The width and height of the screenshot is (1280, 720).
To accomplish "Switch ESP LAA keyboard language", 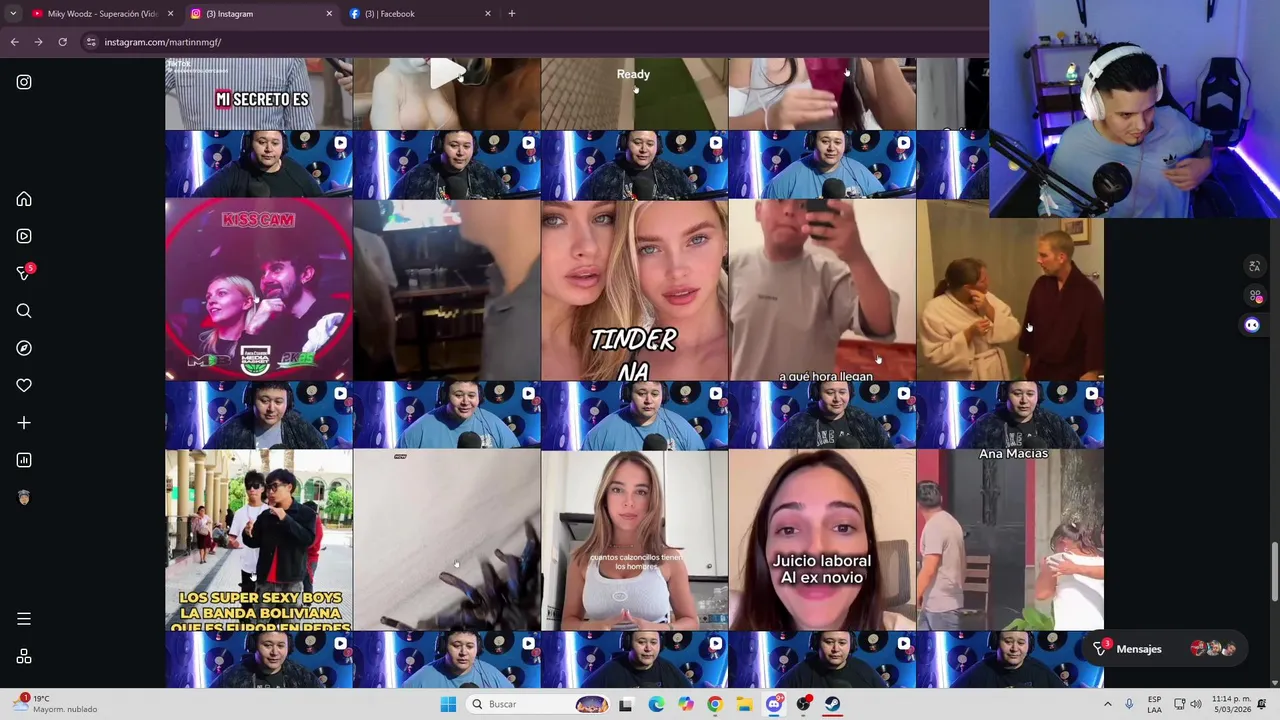I will pyautogui.click(x=1154, y=704).
